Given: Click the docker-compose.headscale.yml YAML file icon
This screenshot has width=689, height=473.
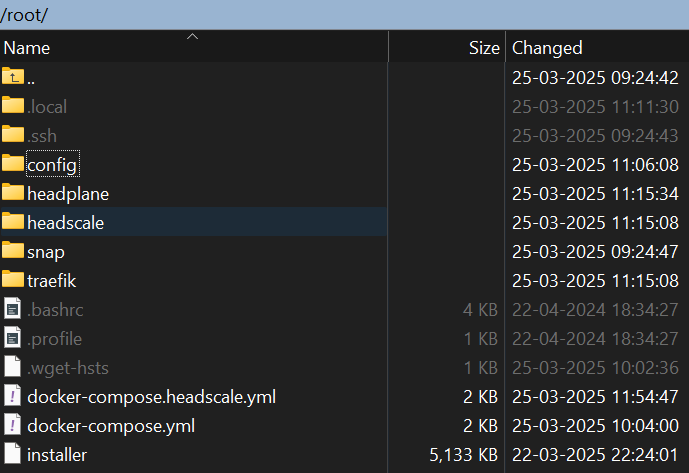Looking at the screenshot, I should pos(13,396).
